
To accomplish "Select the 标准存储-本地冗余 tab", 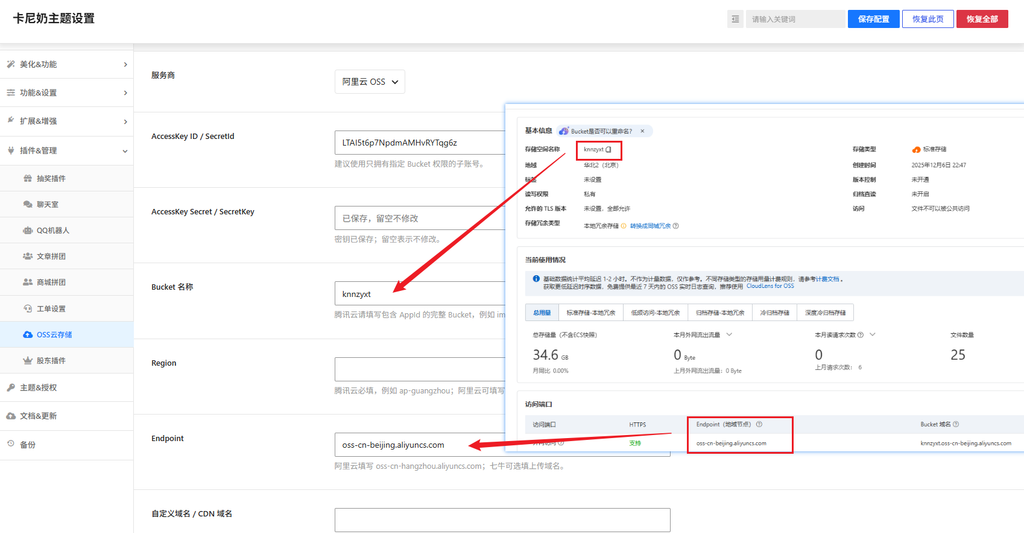I will tap(591, 313).
